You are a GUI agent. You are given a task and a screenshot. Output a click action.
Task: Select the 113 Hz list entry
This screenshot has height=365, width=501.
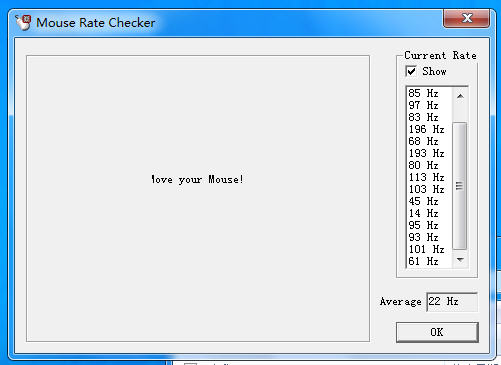(x=429, y=177)
